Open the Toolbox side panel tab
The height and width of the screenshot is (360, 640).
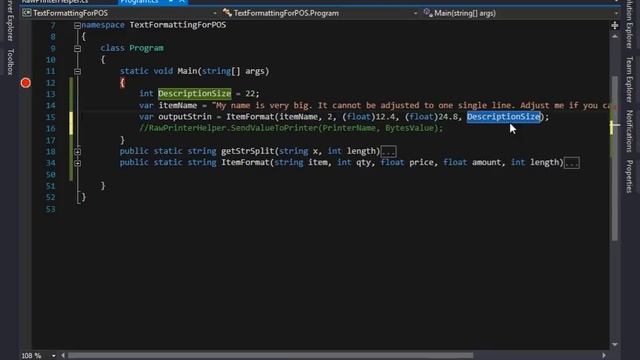pyautogui.click(x=11, y=62)
